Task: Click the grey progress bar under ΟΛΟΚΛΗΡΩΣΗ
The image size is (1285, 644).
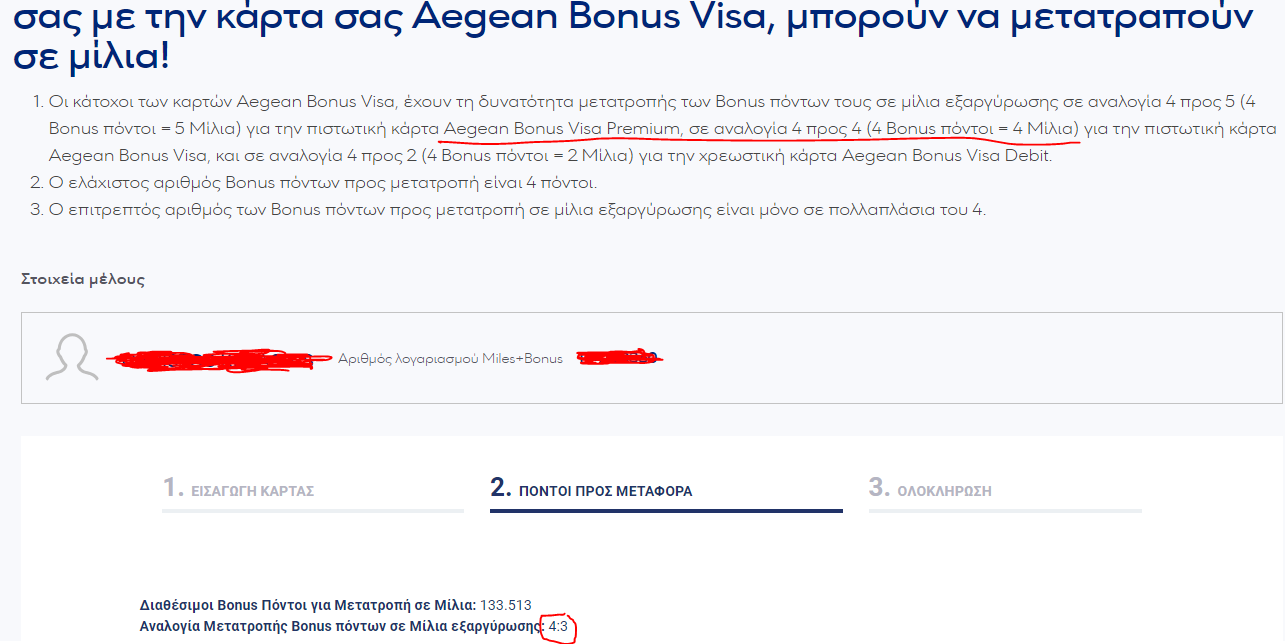Action: 1005,511
